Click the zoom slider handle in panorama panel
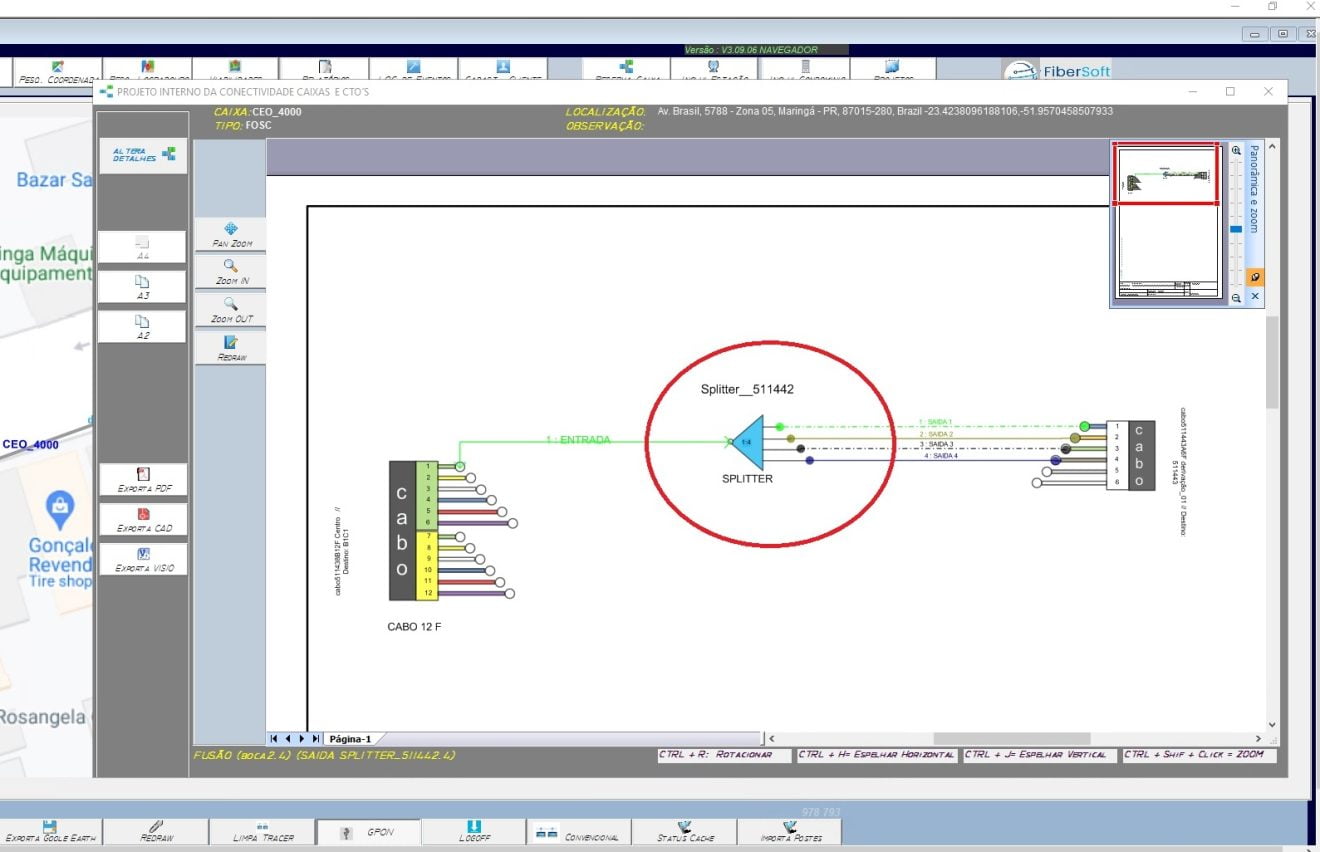The height and width of the screenshot is (852, 1320). click(x=1236, y=229)
